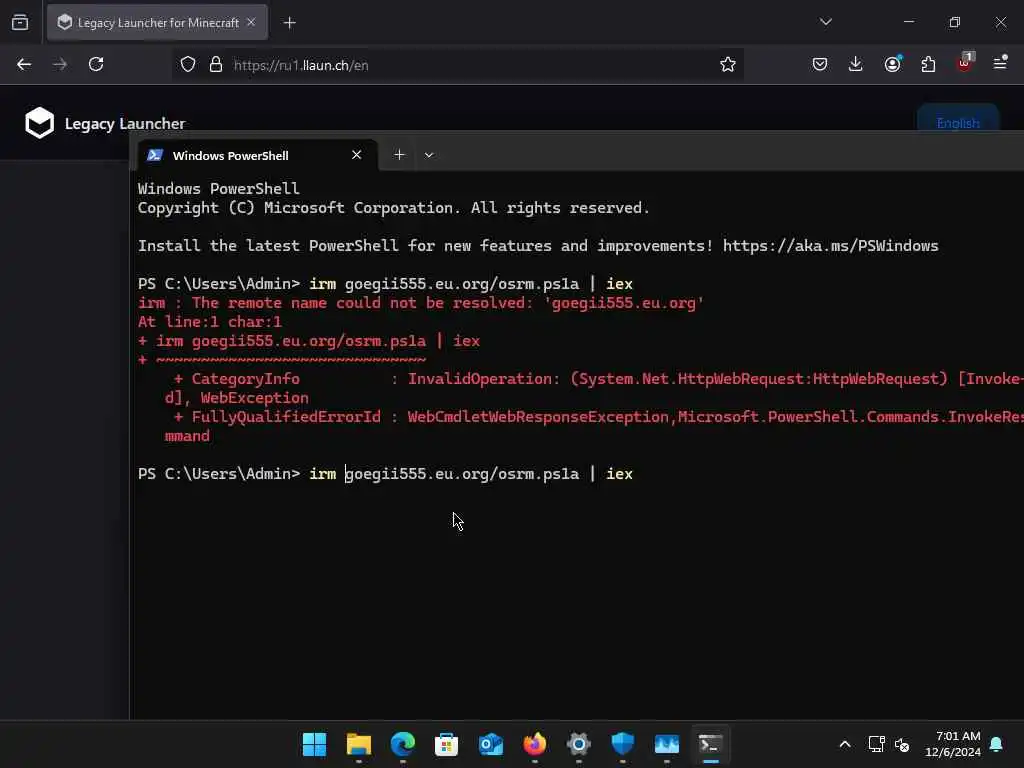This screenshot has height=768, width=1024.
Task: Click Firefox back navigation arrow
Action: point(24,64)
